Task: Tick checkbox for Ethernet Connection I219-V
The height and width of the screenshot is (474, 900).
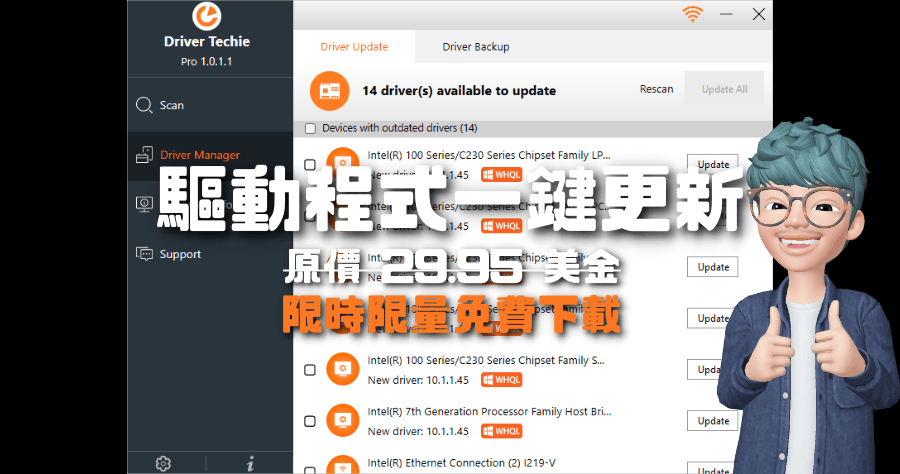Action: click(309, 471)
